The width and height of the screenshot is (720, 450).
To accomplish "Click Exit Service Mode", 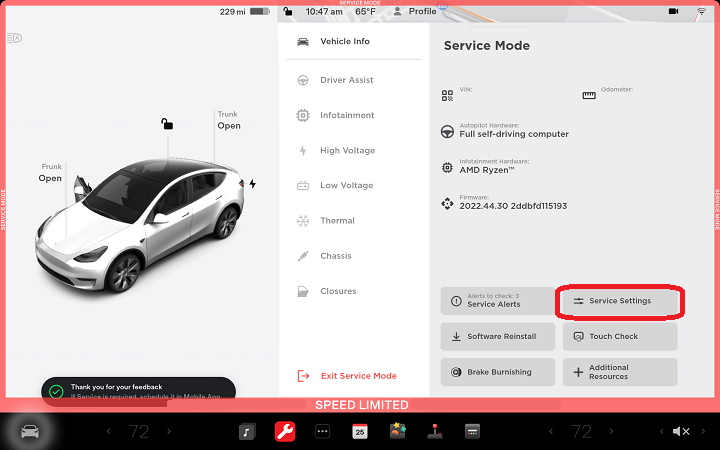I will click(x=358, y=376).
